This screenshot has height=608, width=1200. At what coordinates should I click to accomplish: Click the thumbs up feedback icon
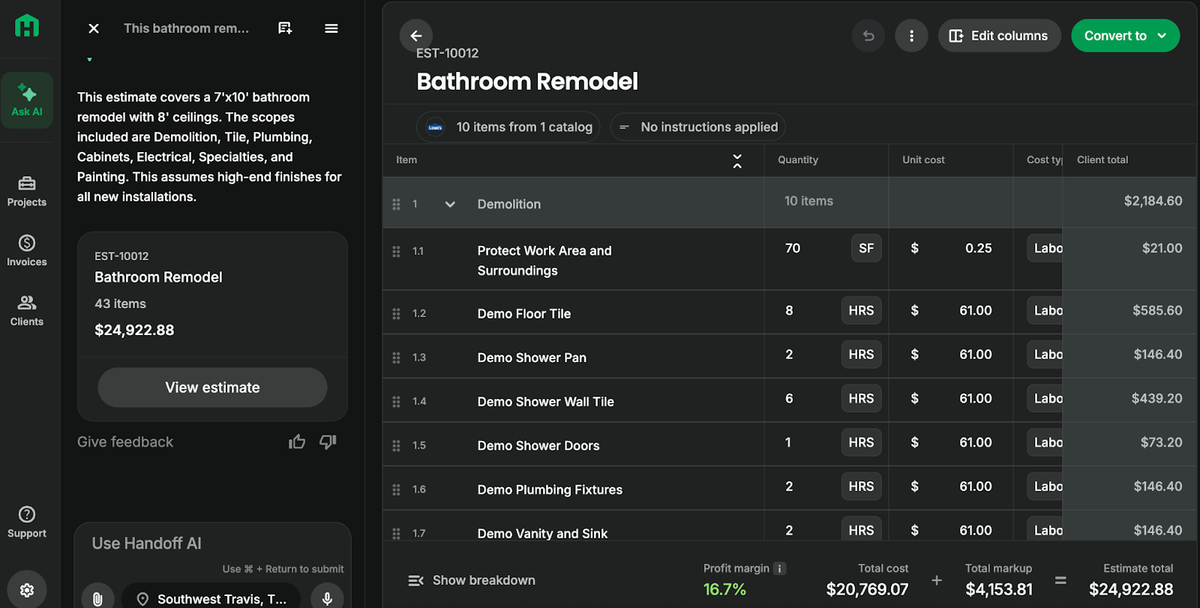tap(297, 441)
